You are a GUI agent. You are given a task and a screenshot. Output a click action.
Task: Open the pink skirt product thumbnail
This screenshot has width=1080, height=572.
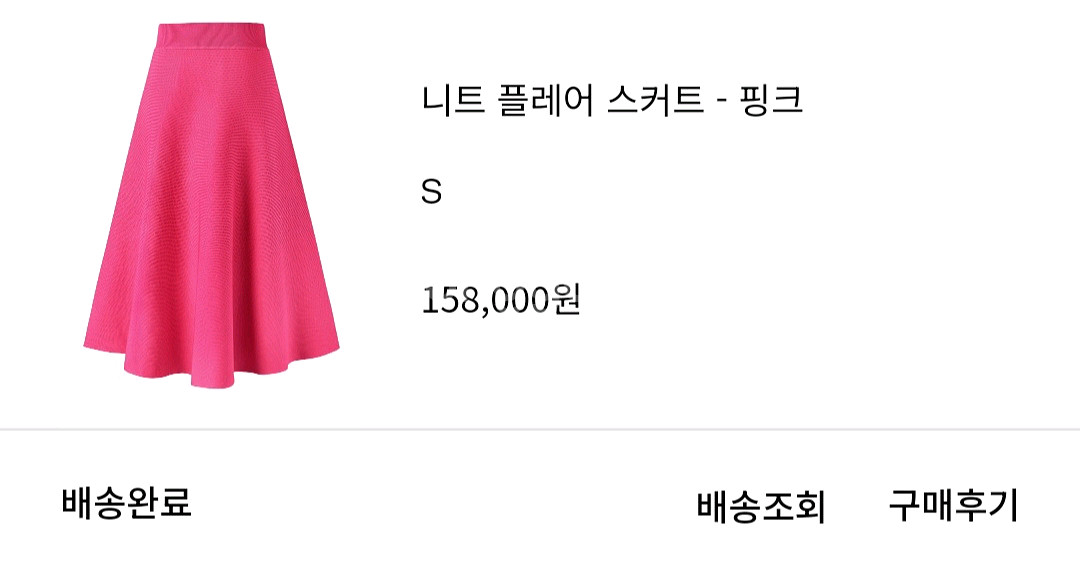211,207
